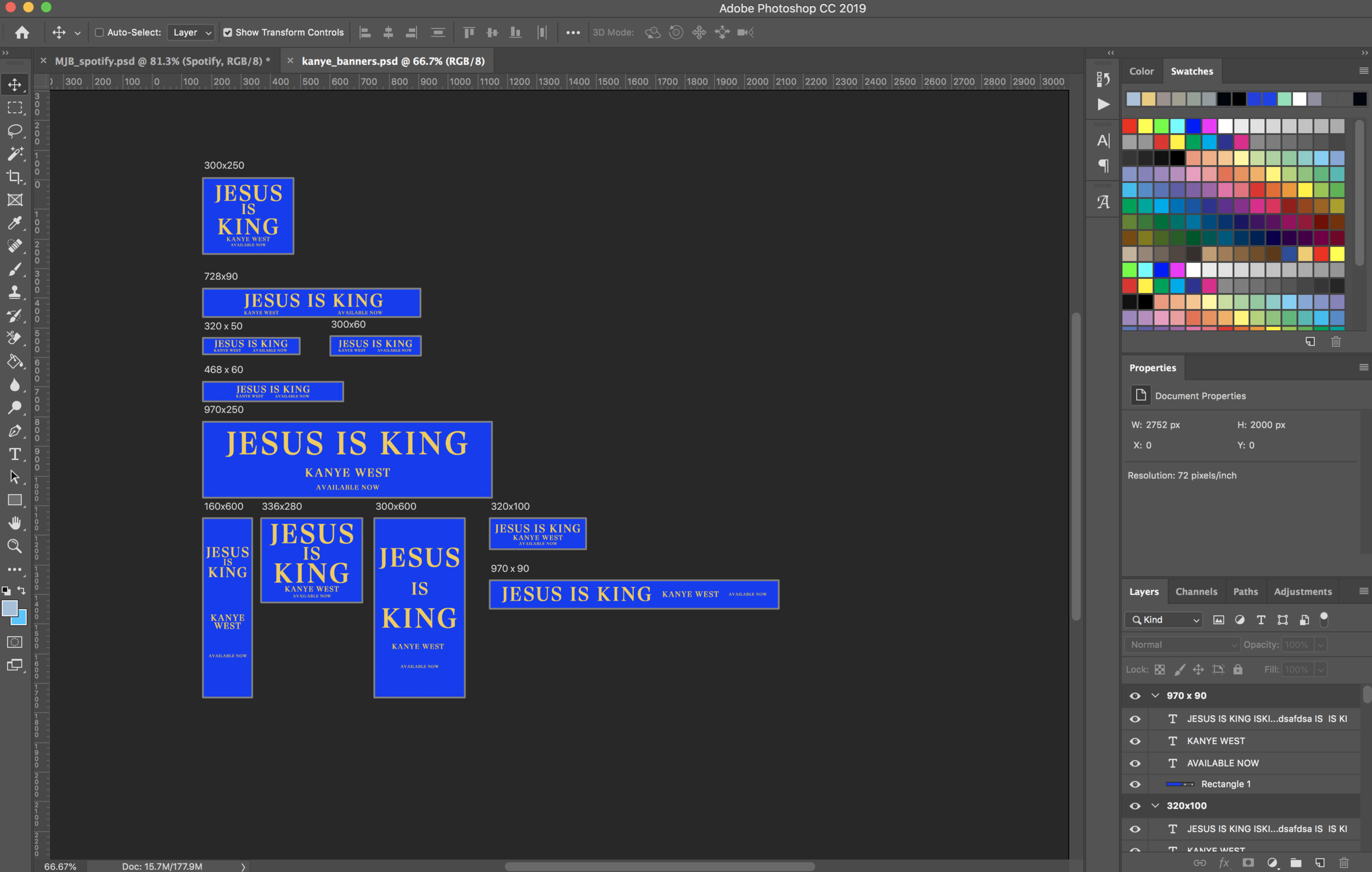
Task: Open the Adjustments tab
Action: 1302,592
